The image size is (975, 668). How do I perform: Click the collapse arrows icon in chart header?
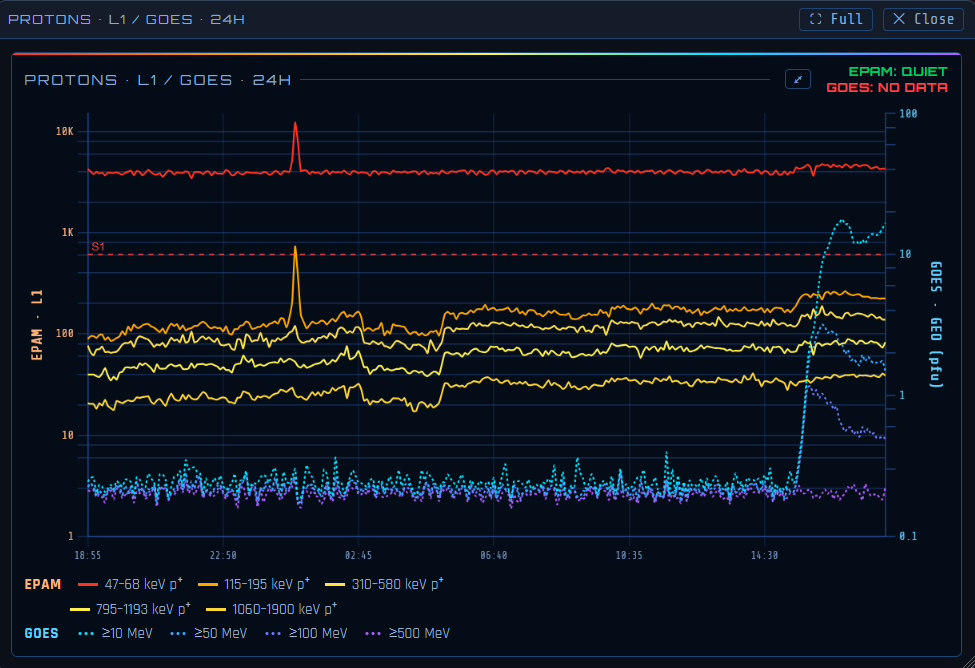(x=798, y=79)
